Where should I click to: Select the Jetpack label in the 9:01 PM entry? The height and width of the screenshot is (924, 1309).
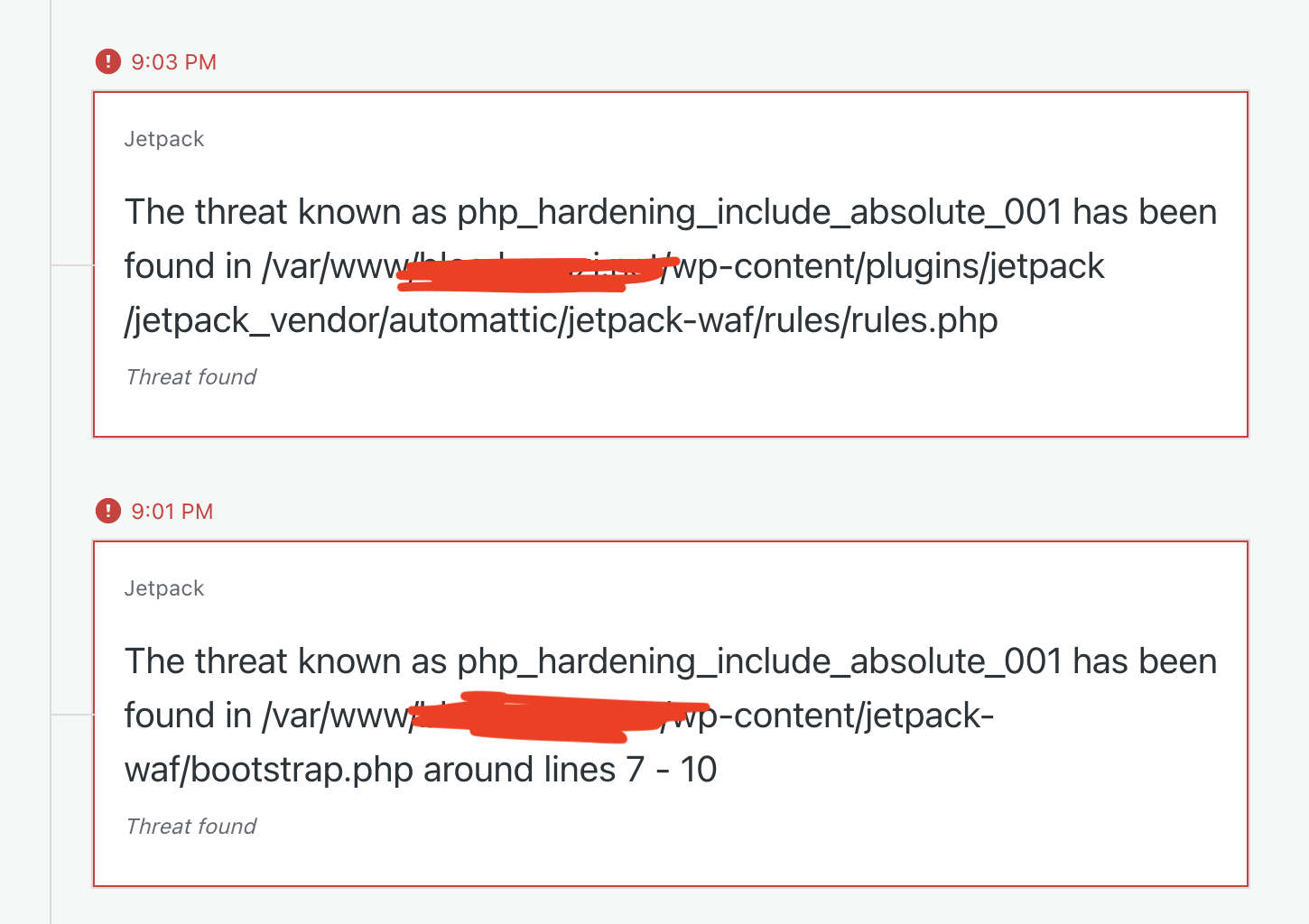click(x=164, y=588)
